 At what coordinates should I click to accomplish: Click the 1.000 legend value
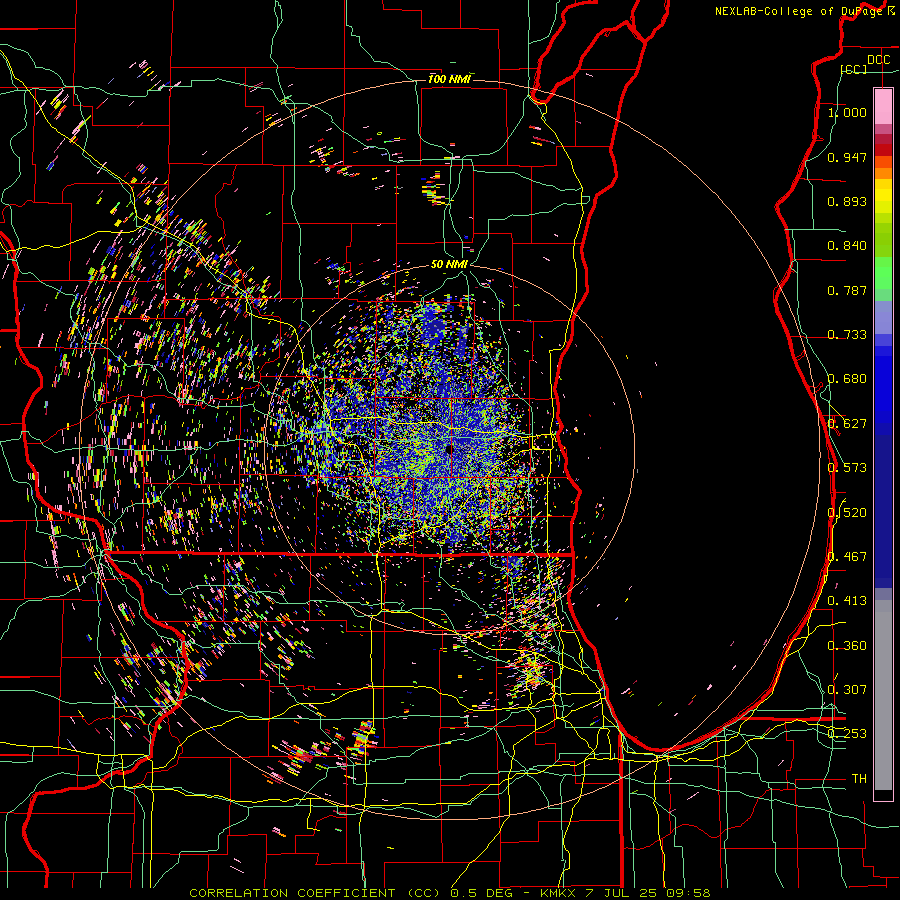tap(847, 112)
